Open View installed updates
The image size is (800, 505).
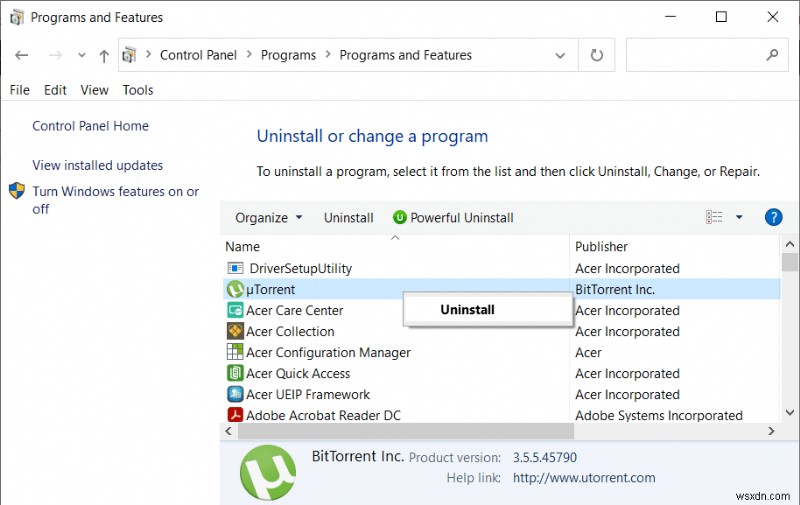point(97,165)
